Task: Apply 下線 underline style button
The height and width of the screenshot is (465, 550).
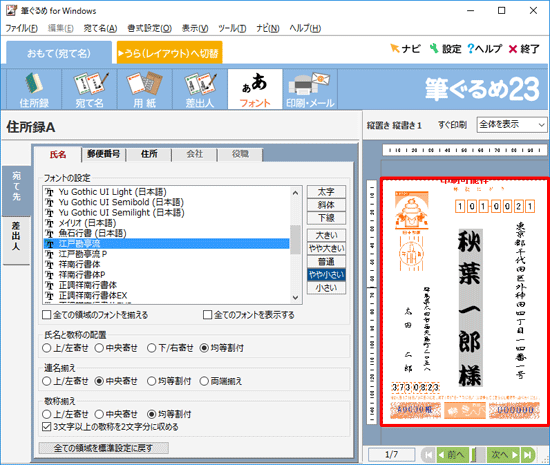Action: coord(326,218)
